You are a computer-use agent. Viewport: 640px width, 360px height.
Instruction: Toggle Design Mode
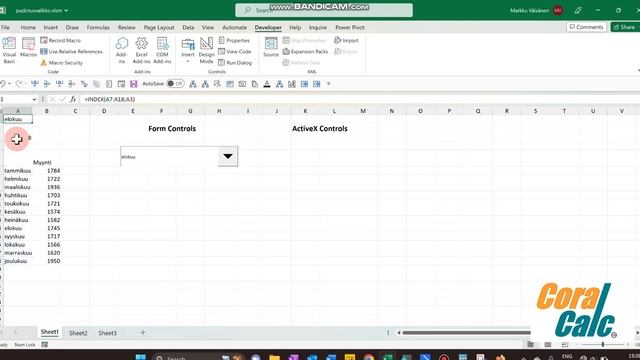click(x=207, y=50)
